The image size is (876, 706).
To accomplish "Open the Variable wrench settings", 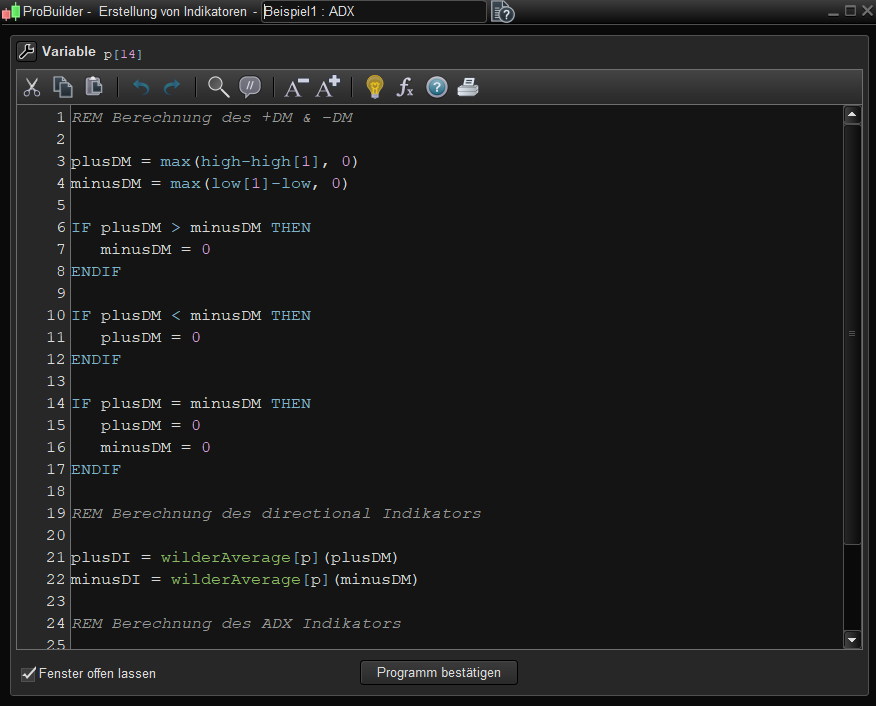I will click(x=27, y=52).
